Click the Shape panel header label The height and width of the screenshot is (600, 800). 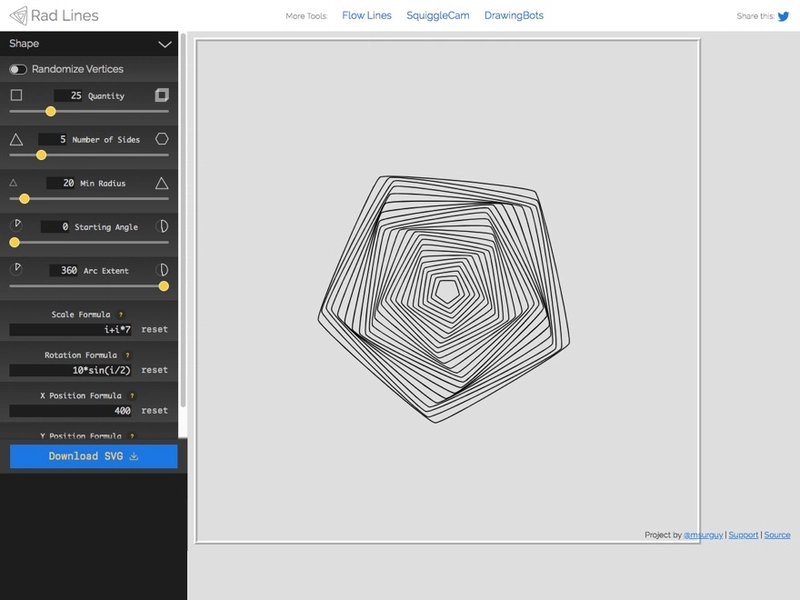click(x=24, y=44)
